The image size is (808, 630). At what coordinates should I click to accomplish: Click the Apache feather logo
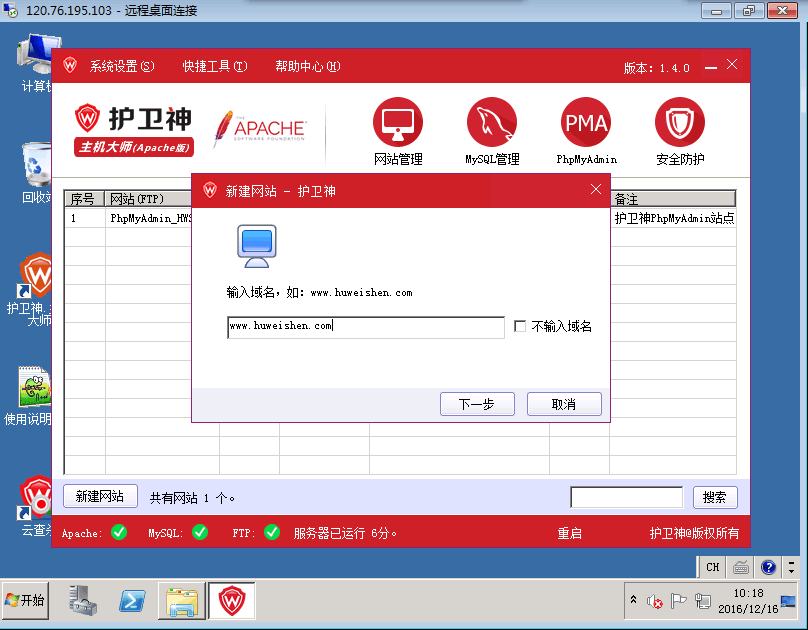[260, 128]
